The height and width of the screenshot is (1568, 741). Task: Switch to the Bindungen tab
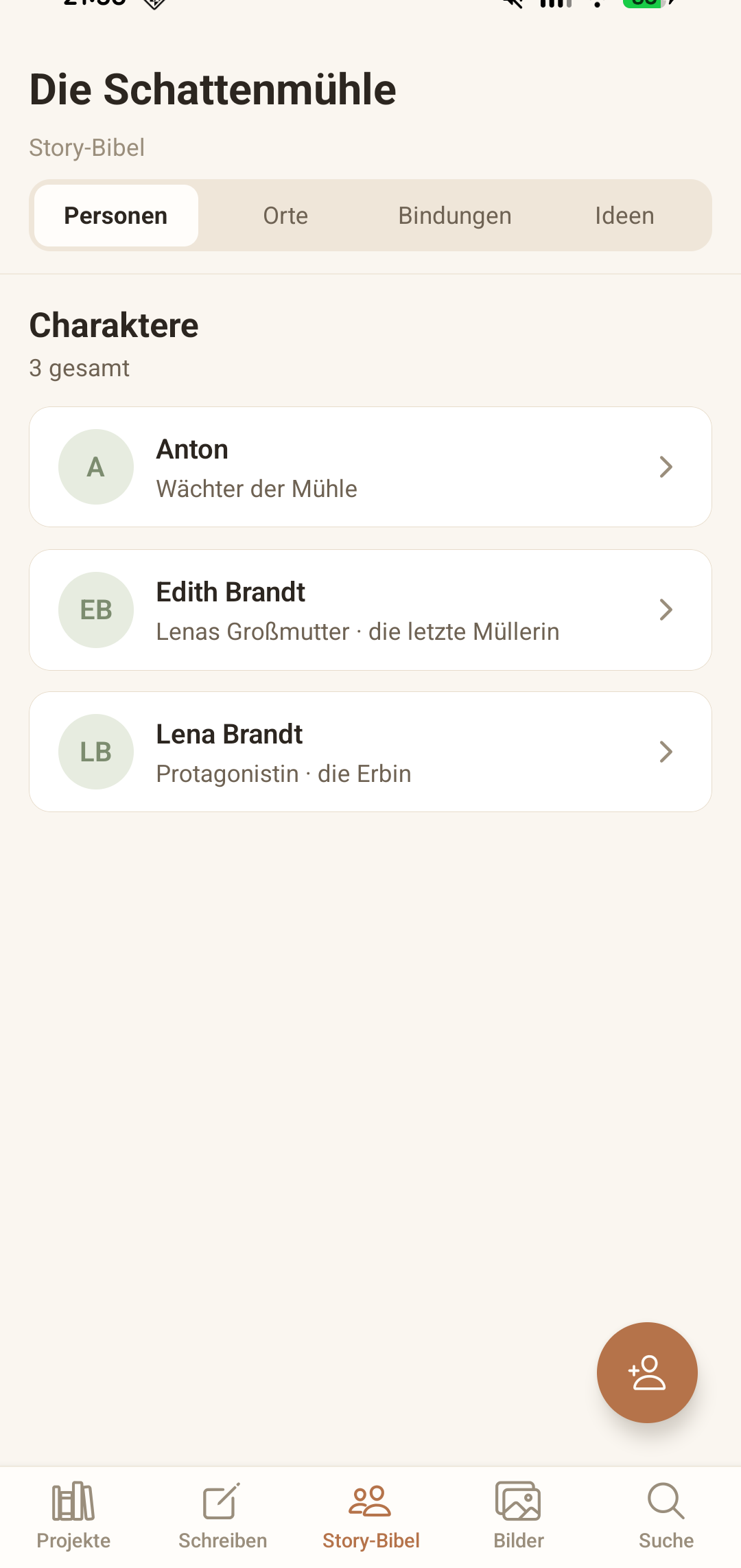click(x=455, y=216)
